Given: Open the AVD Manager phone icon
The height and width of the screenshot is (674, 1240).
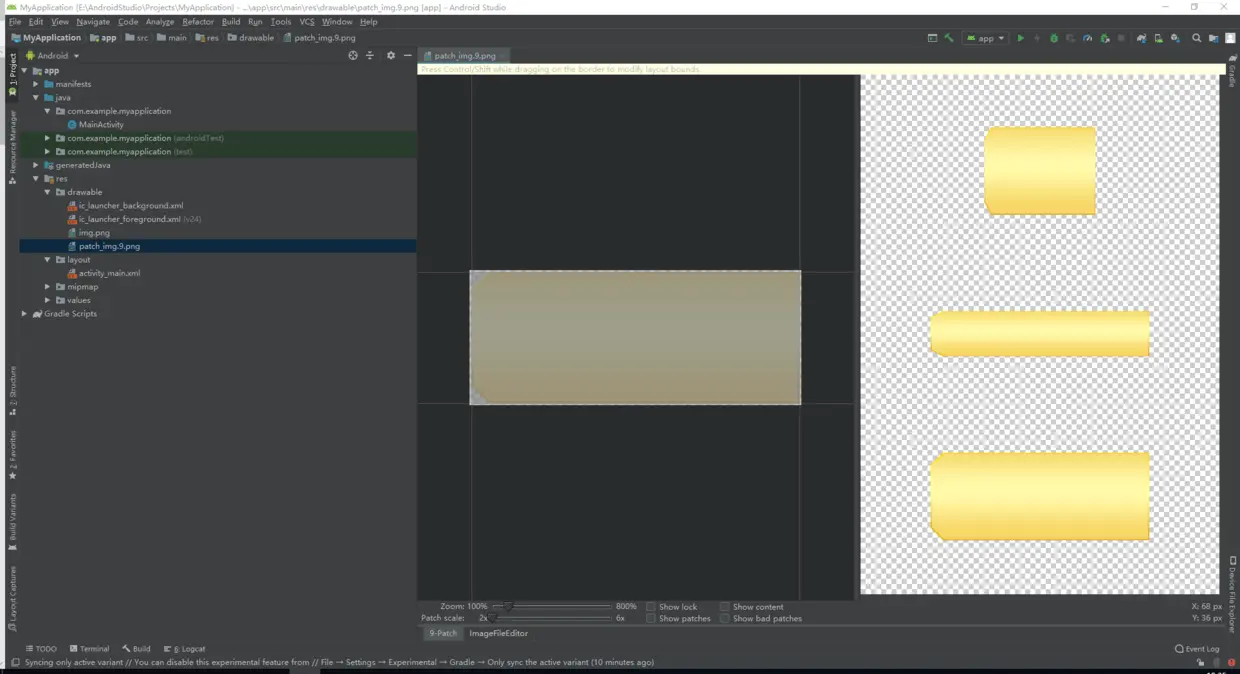Looking at the screenshot, I should click(x=1158, y=38).
